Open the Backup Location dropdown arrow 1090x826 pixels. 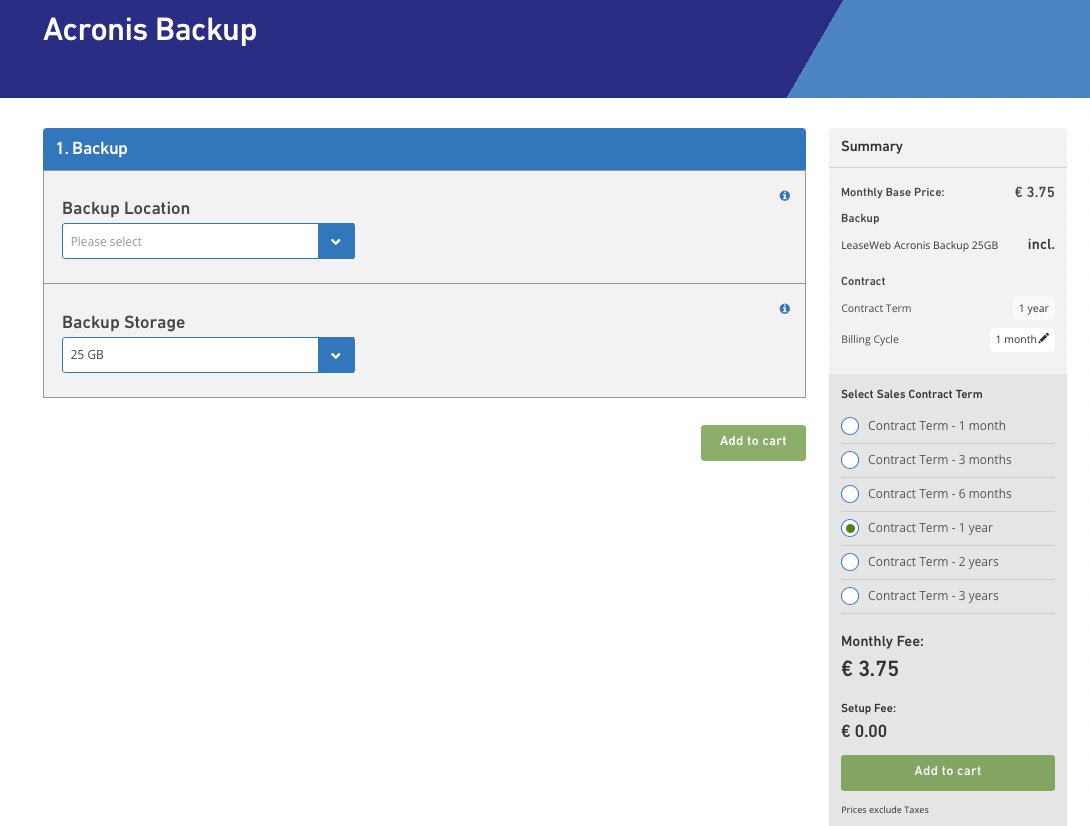[336, 241]
